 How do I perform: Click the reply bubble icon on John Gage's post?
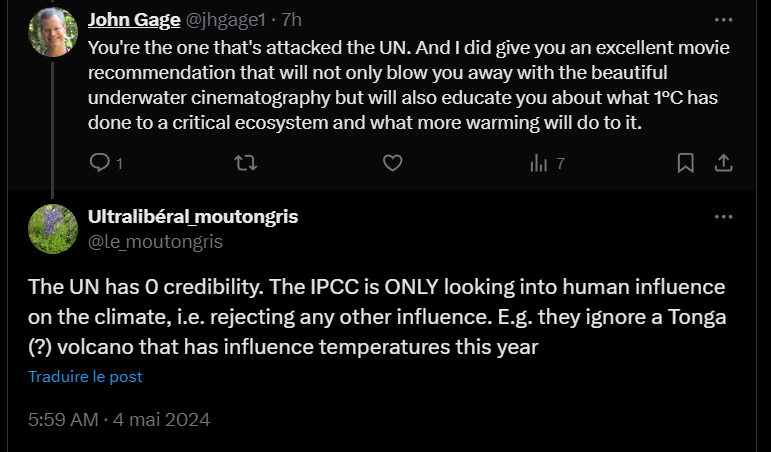pyautogui.click(x=99, y=163)
